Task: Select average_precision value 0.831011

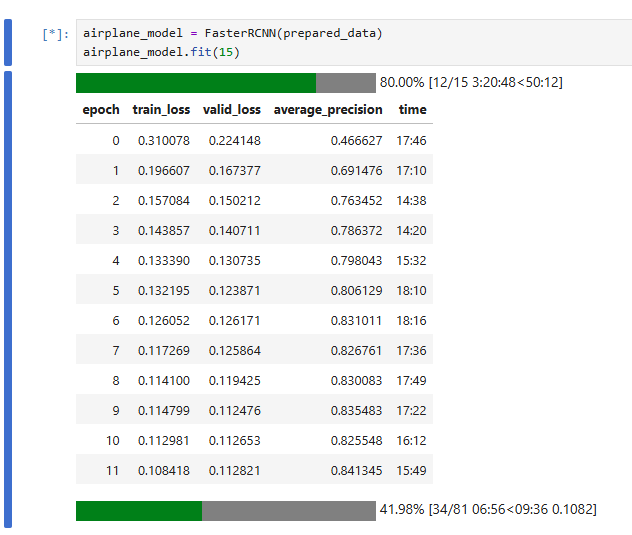Action: tap(356, 321)
